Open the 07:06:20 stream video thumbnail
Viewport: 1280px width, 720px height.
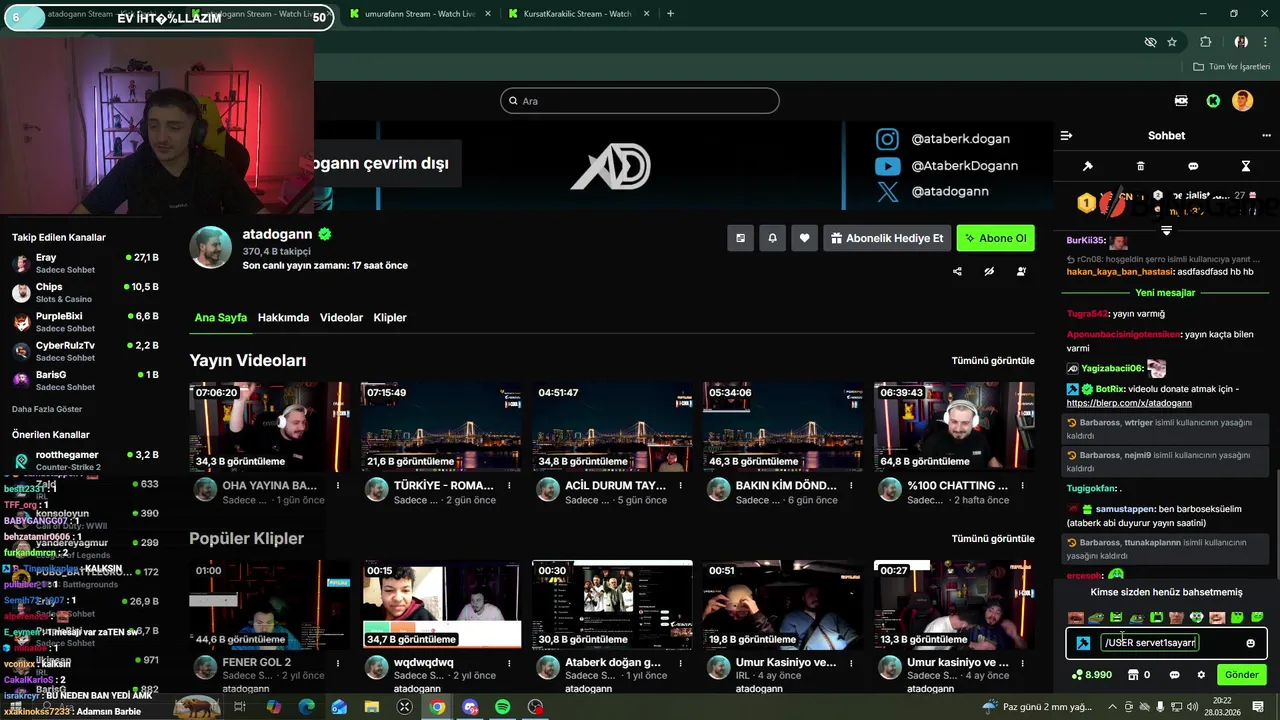[x=270, y=427]
